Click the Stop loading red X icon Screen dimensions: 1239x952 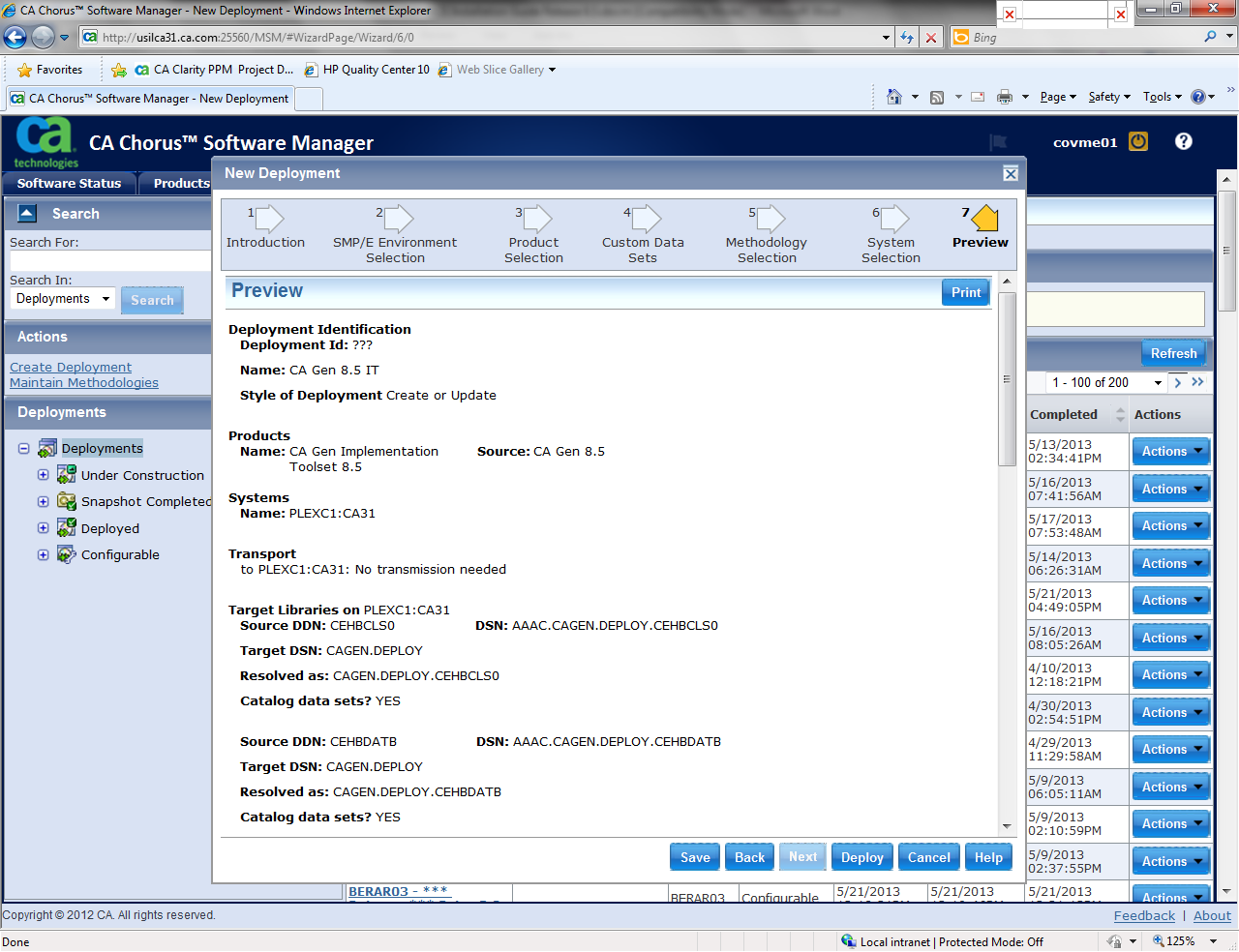(x=931, y=37)
